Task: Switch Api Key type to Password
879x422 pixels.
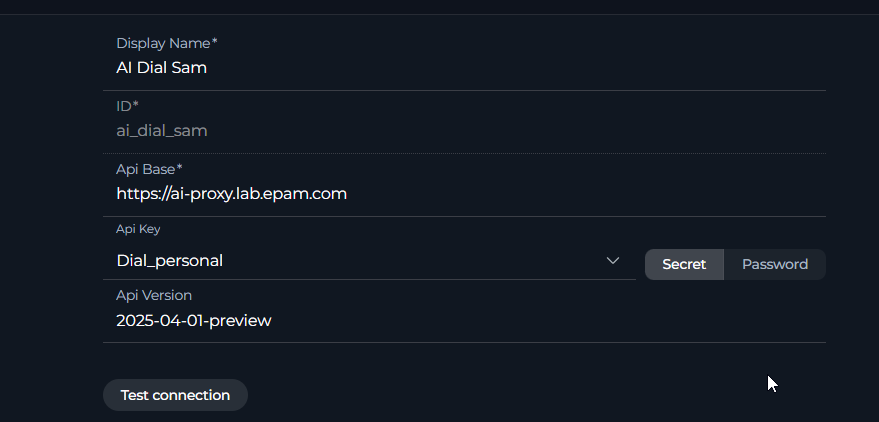Action: (775, 264)
